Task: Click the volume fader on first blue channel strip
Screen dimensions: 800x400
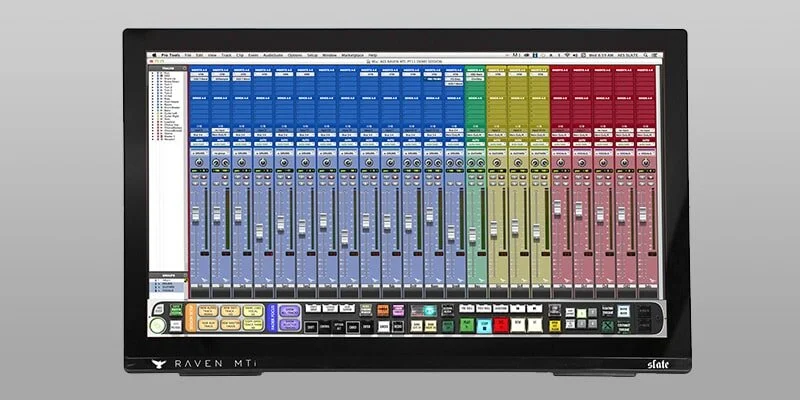Action: pyautogui.click(x=195, y=216)
